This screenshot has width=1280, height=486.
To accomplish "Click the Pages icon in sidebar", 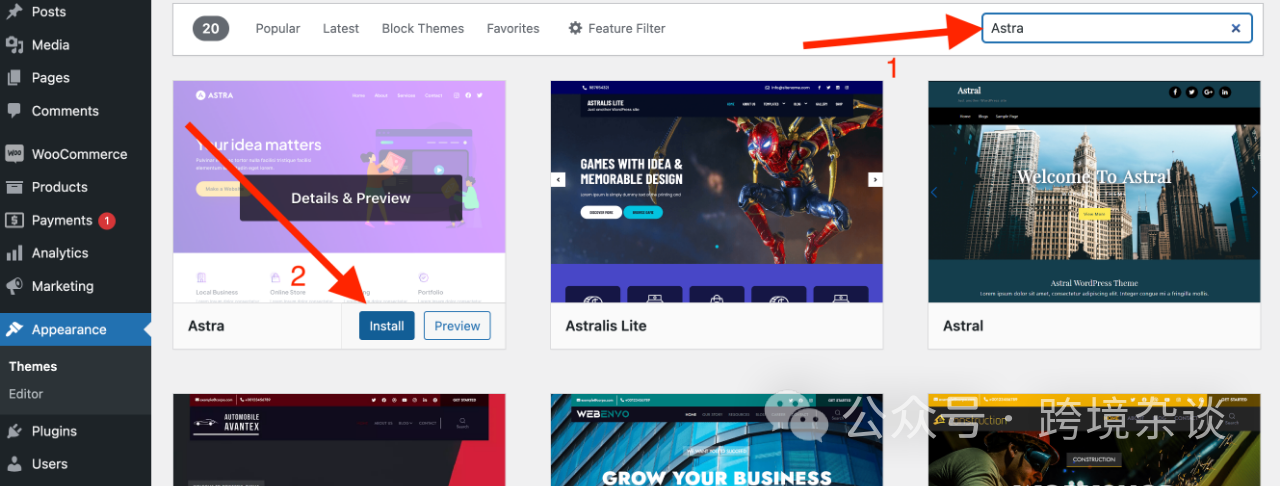I will pyautogui.click(x=15, y=78).
